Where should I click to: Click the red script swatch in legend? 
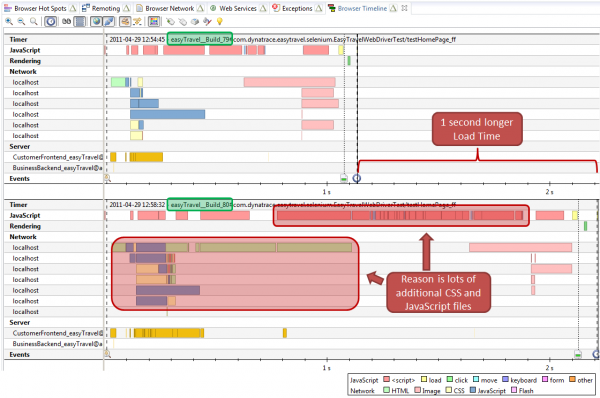point(386,380)
